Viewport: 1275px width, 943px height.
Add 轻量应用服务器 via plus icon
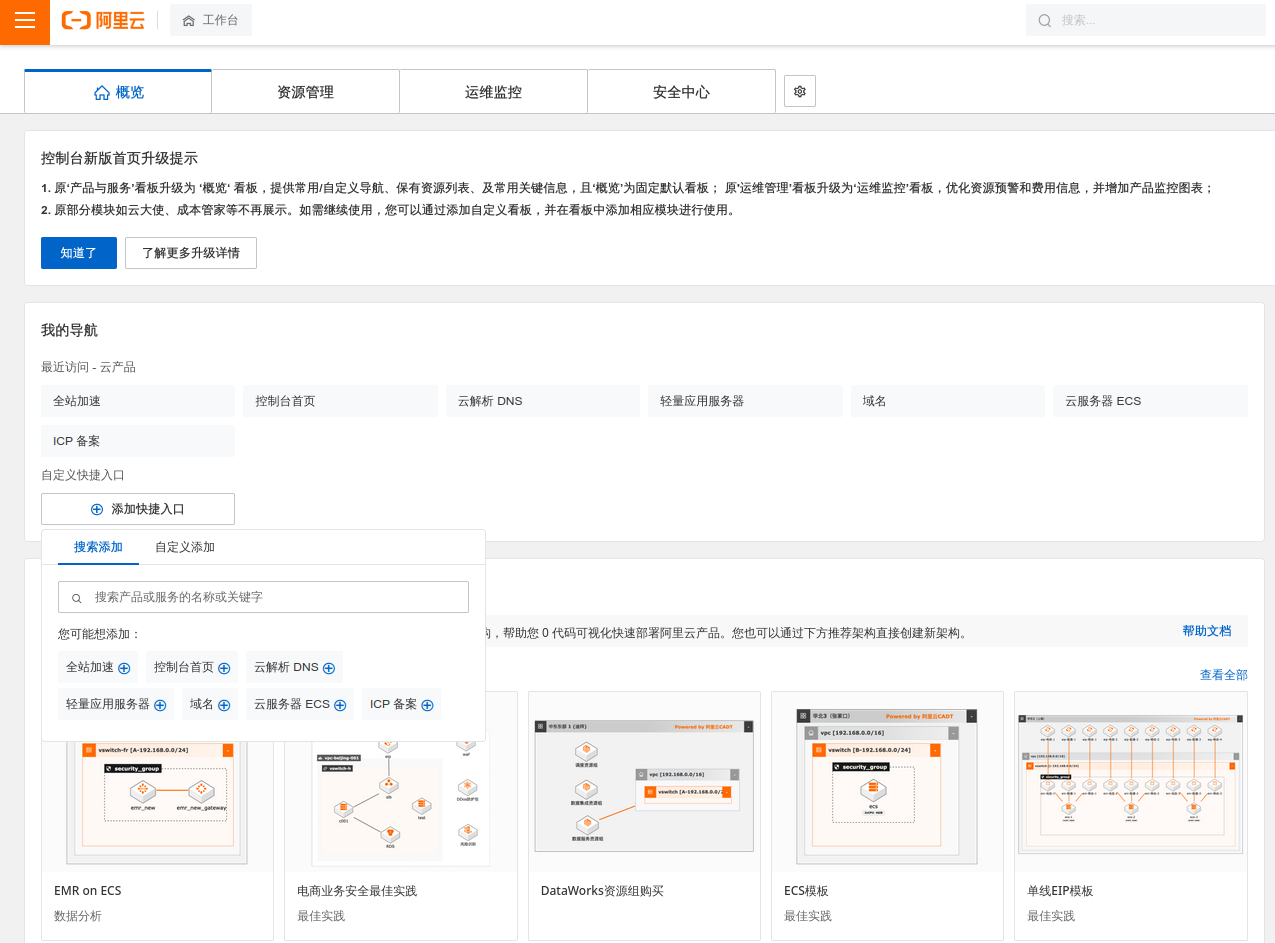(x=160, y=705)
